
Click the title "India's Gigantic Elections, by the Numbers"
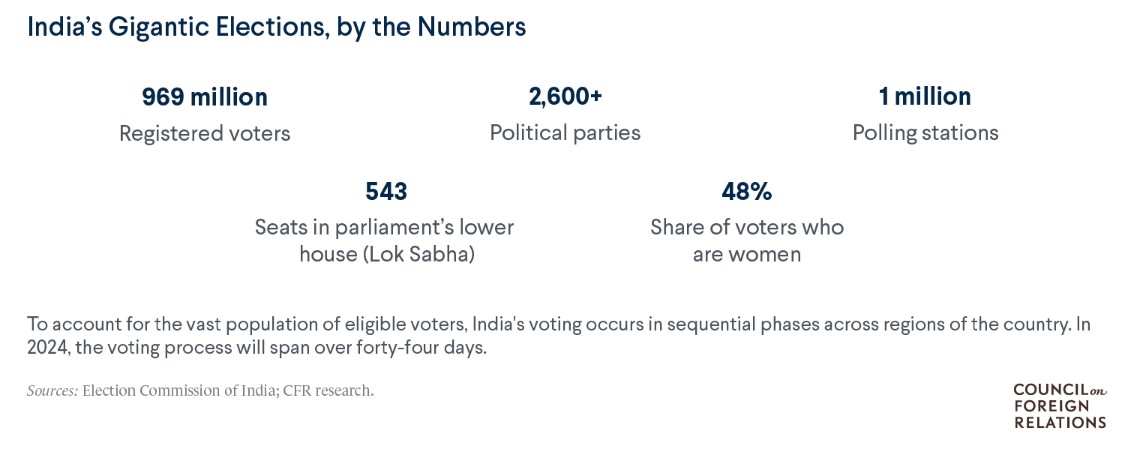click(276, 28)
